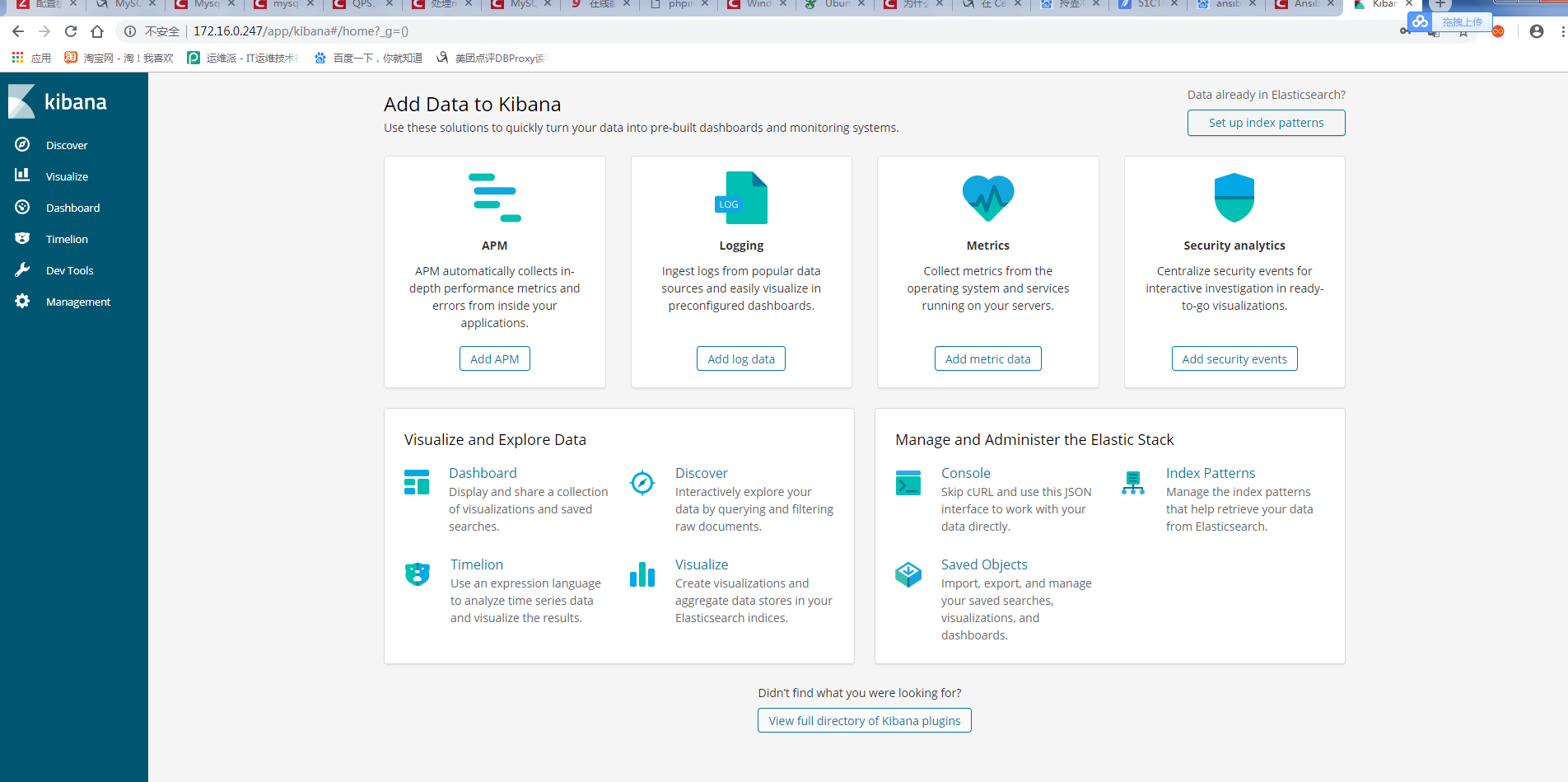The height and width of the screenshot is (782, 1568).
Task: Open Management in the sidebar menu
Action: point(78,302)
